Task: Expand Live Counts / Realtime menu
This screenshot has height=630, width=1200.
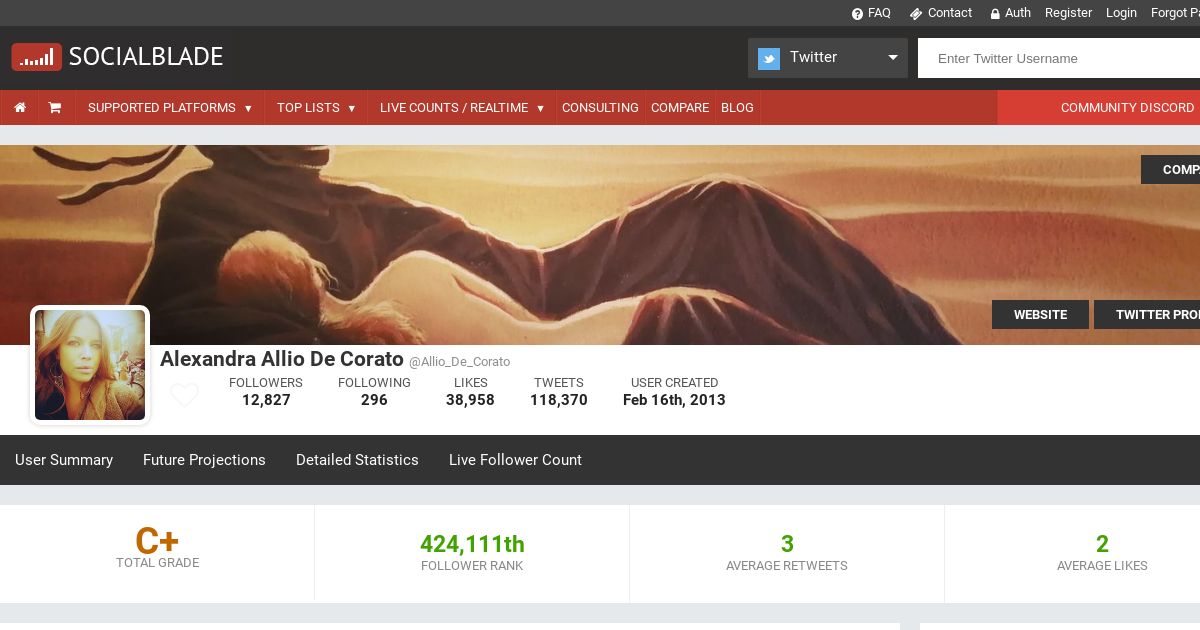Action: [462, 108]
